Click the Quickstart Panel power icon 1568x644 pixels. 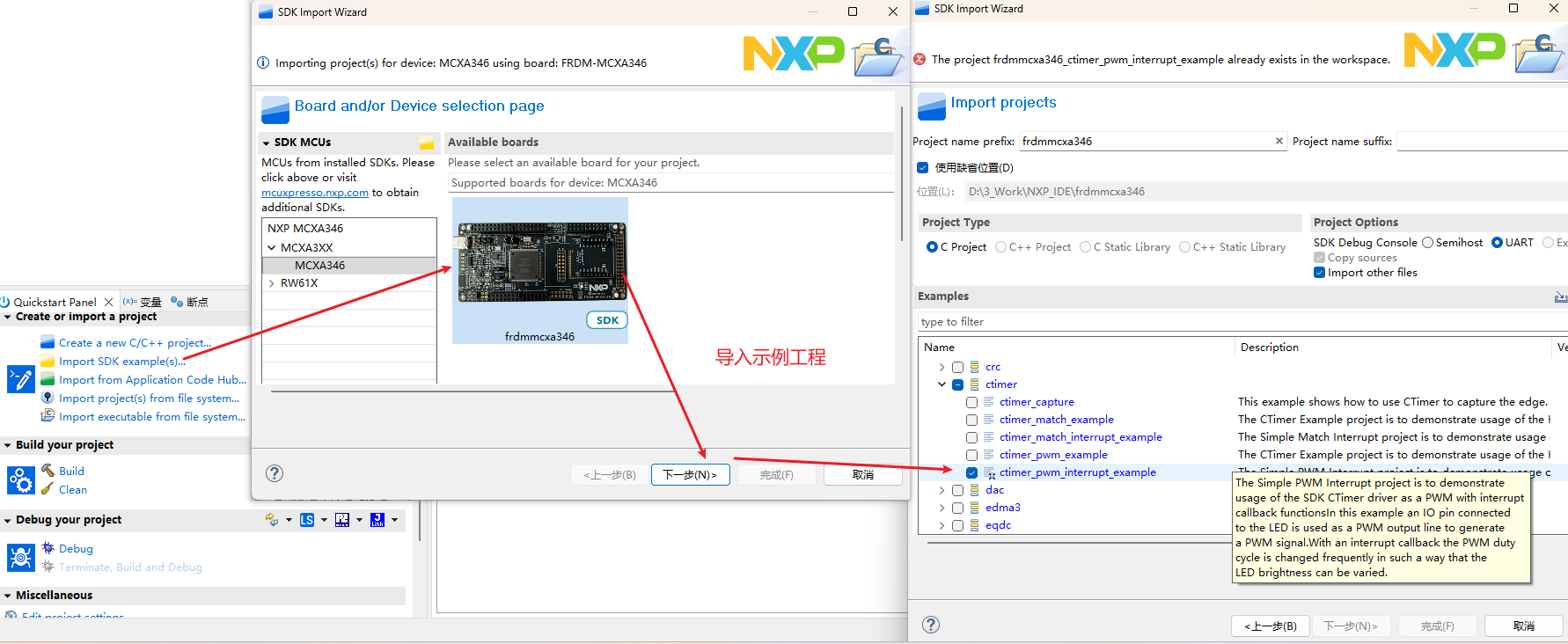pos(5,302)
